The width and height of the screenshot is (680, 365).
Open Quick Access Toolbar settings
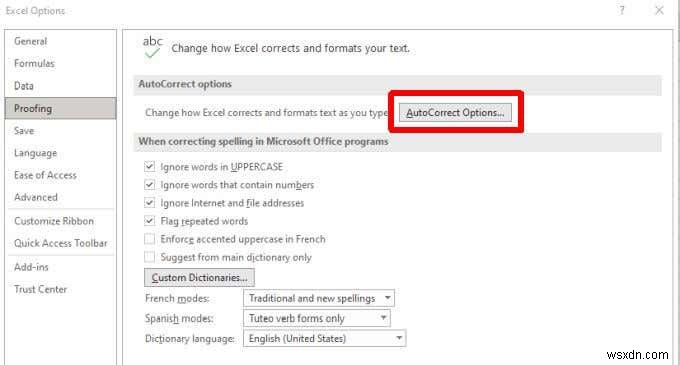[x=60, y=243]
